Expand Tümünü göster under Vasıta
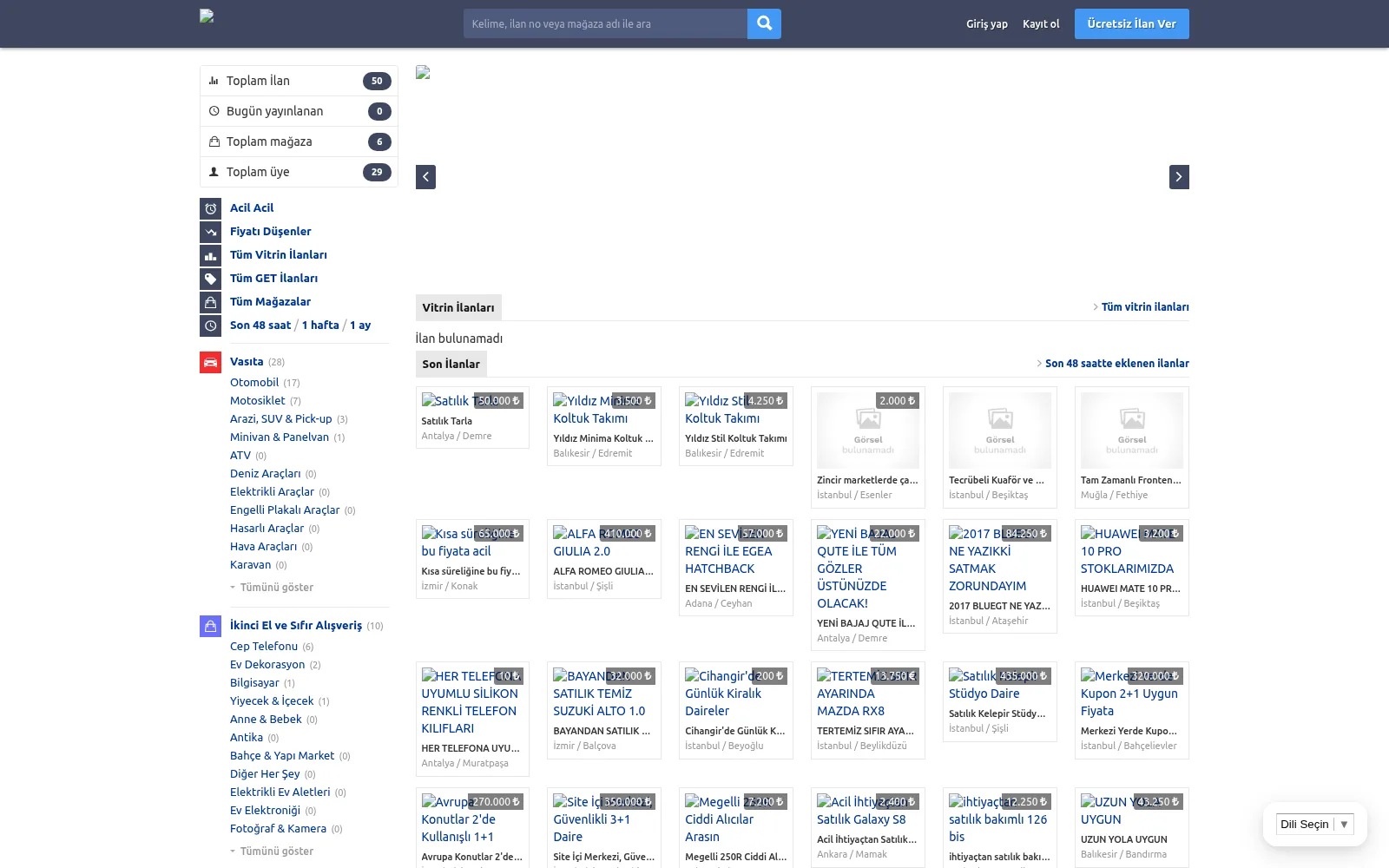This screenshot has height=868, width=1389. pyautogui.click(x=272, y=588)
